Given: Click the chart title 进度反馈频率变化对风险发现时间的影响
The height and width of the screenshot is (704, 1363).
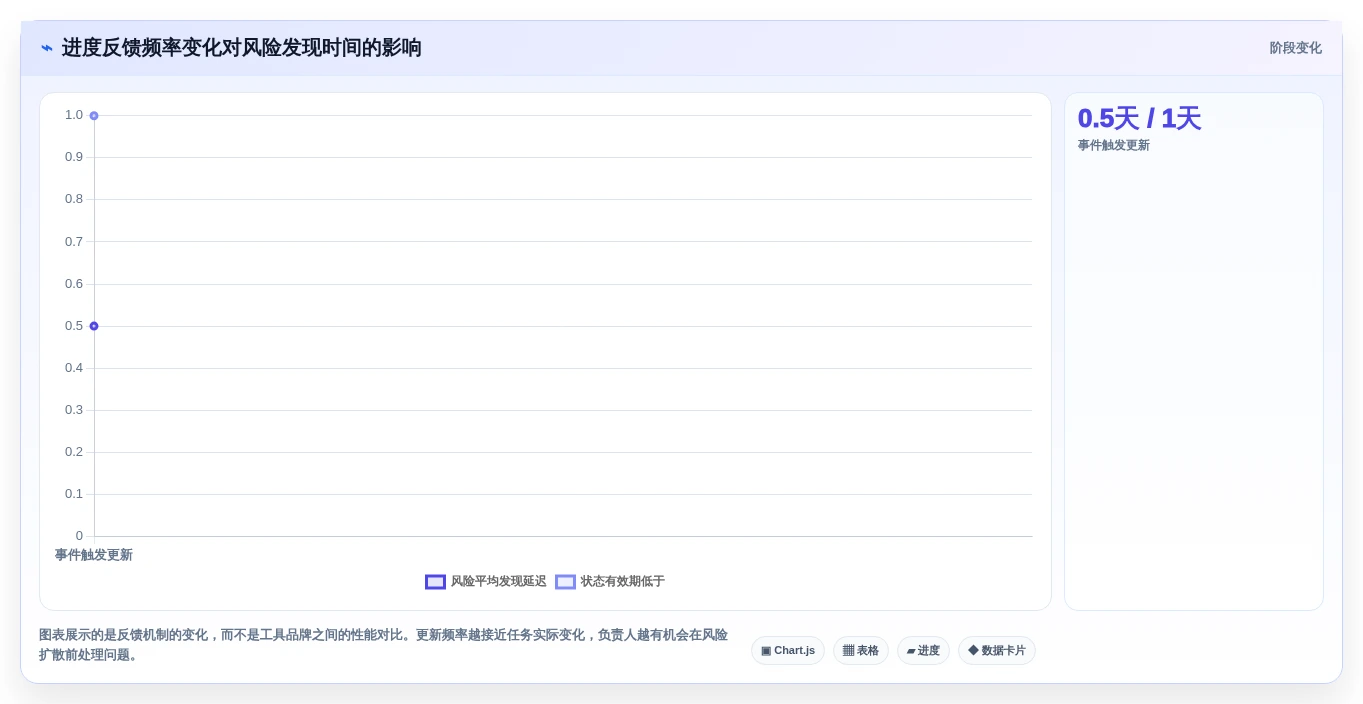Looking at the screenshot, I should [242, 48].
